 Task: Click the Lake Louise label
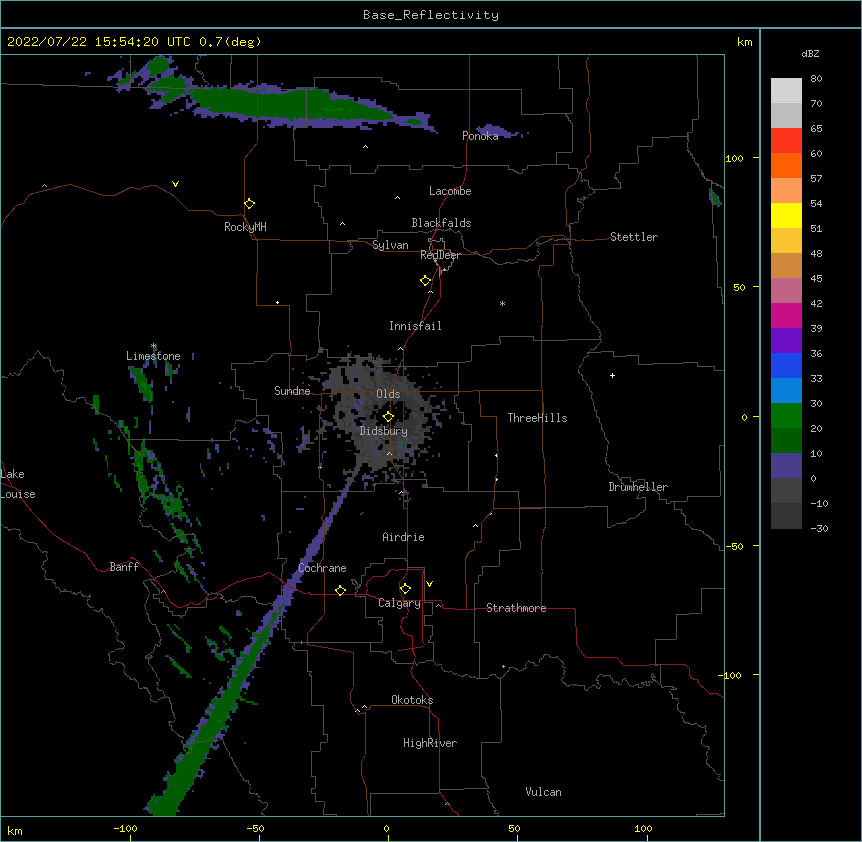18,484
